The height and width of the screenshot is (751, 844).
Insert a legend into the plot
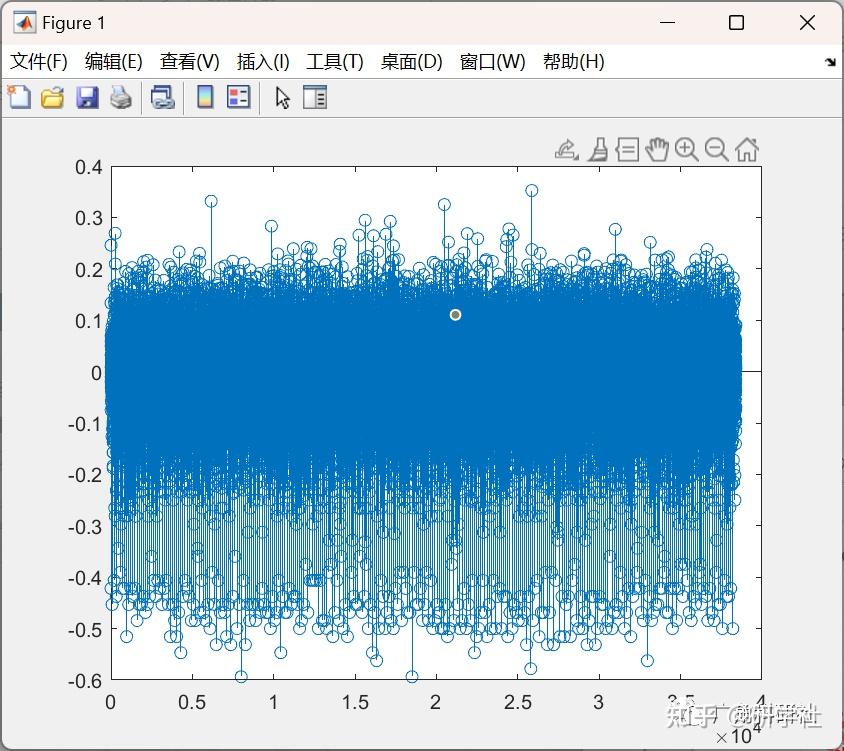[239, 97]
